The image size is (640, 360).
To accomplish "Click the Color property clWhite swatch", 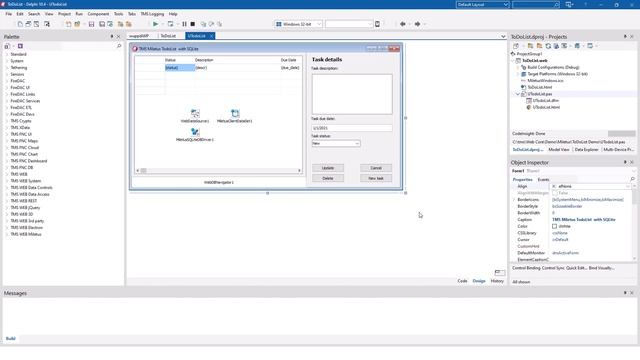I will [x=554, y=226].
